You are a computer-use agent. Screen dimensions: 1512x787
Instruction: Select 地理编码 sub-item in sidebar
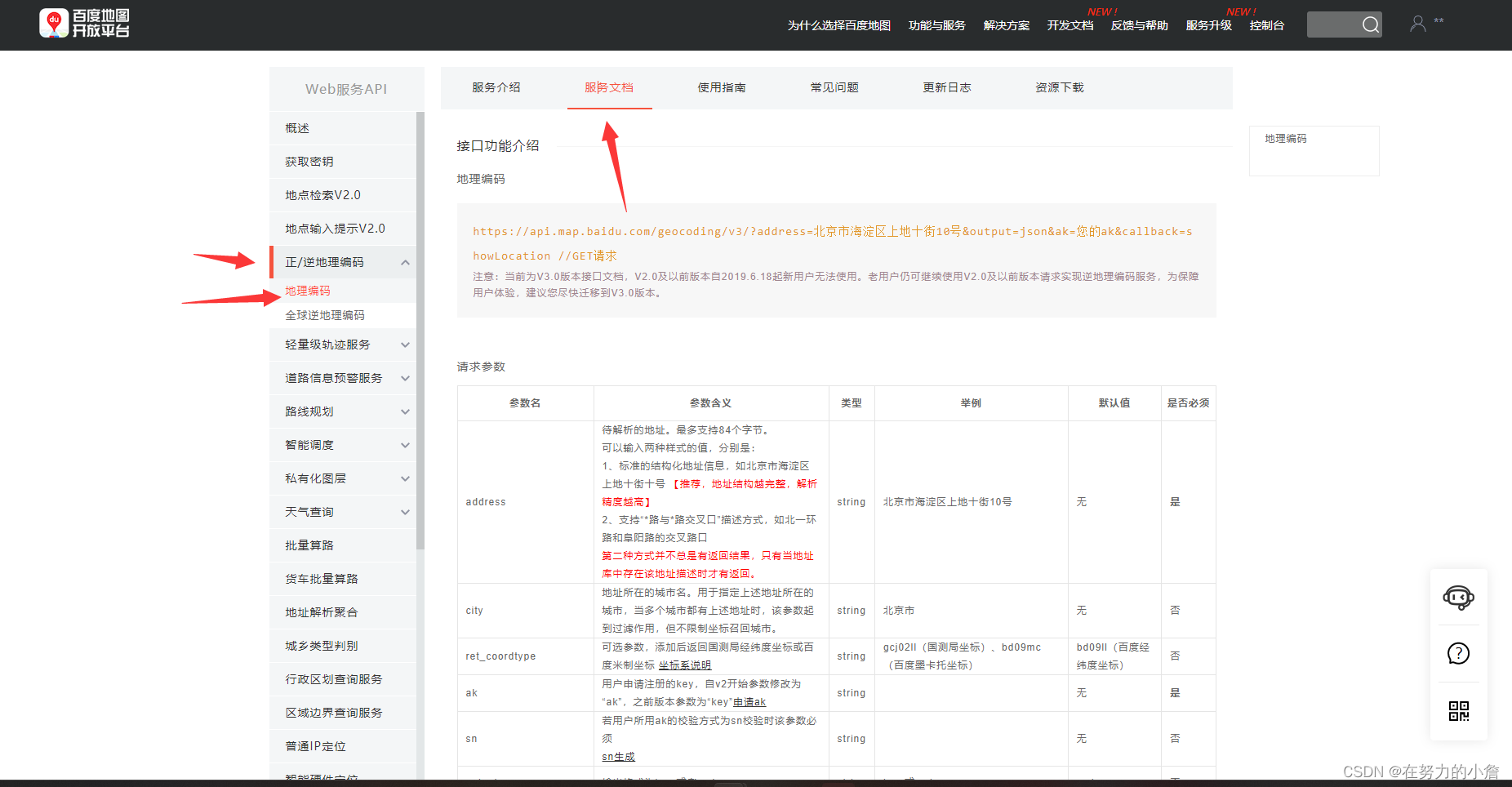(308, 291)
